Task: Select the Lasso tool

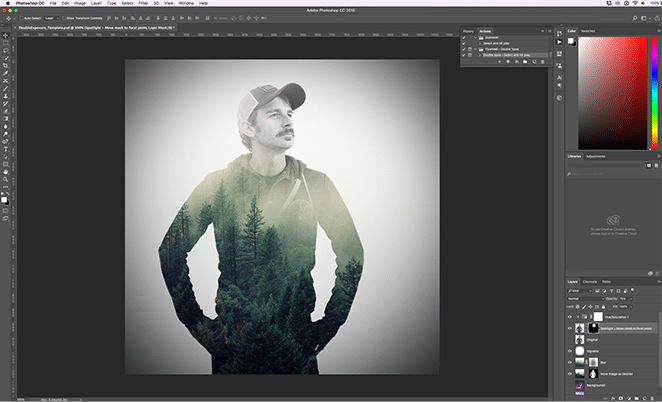Action: pos(6,48)
